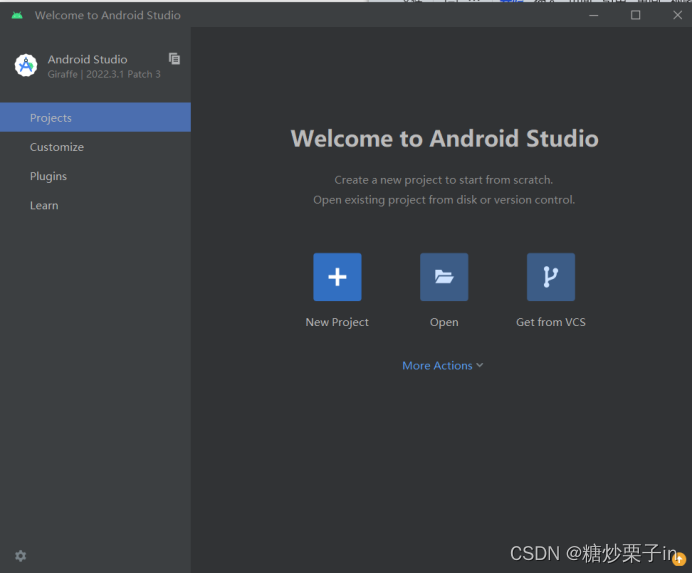Copy About information icon beside Android Studio

click(174, 59)
